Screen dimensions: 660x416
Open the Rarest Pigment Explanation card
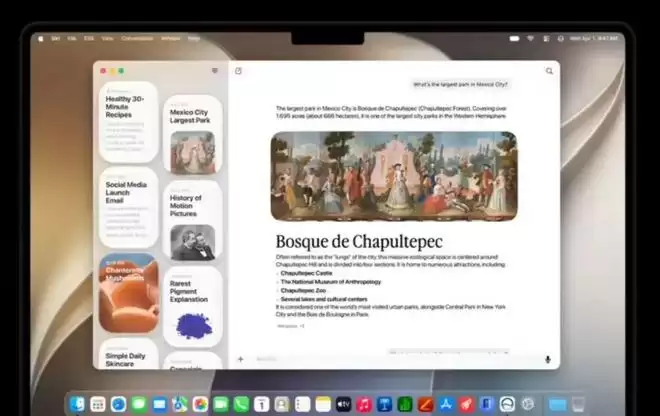[x=193, y=307]
